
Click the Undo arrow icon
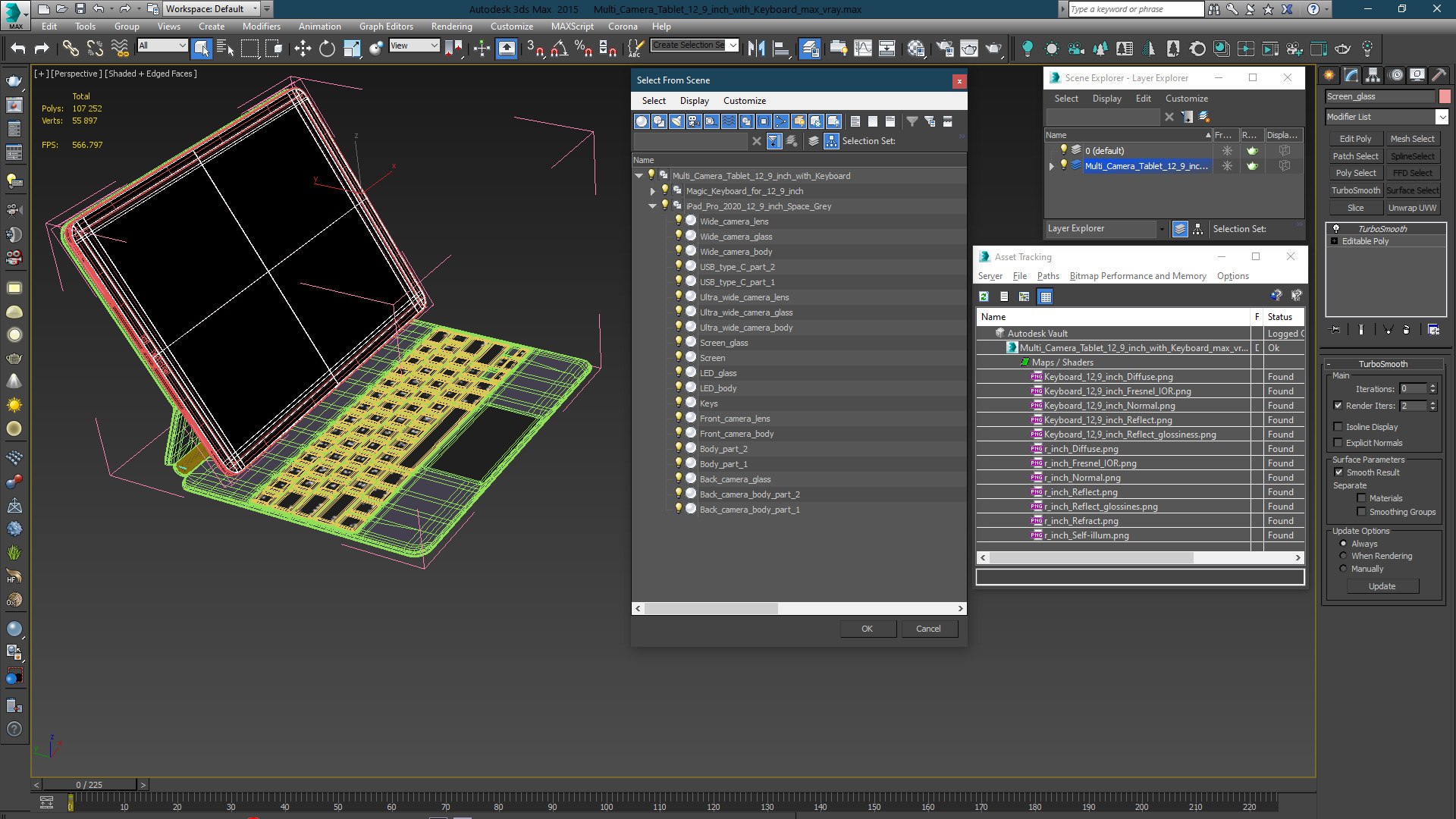tap(18, 49)
